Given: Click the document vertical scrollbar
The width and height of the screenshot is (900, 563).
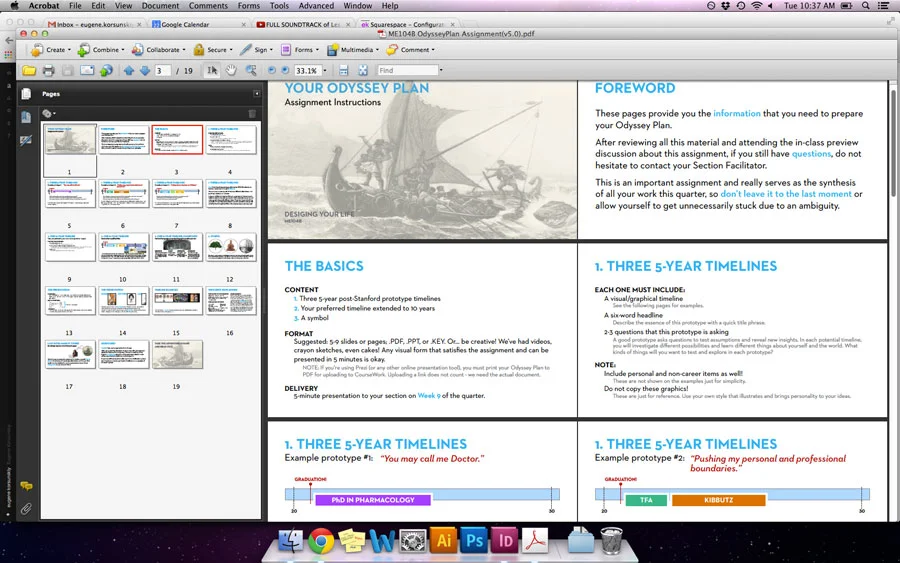Looking at the screenshot, I should point(893,143).
